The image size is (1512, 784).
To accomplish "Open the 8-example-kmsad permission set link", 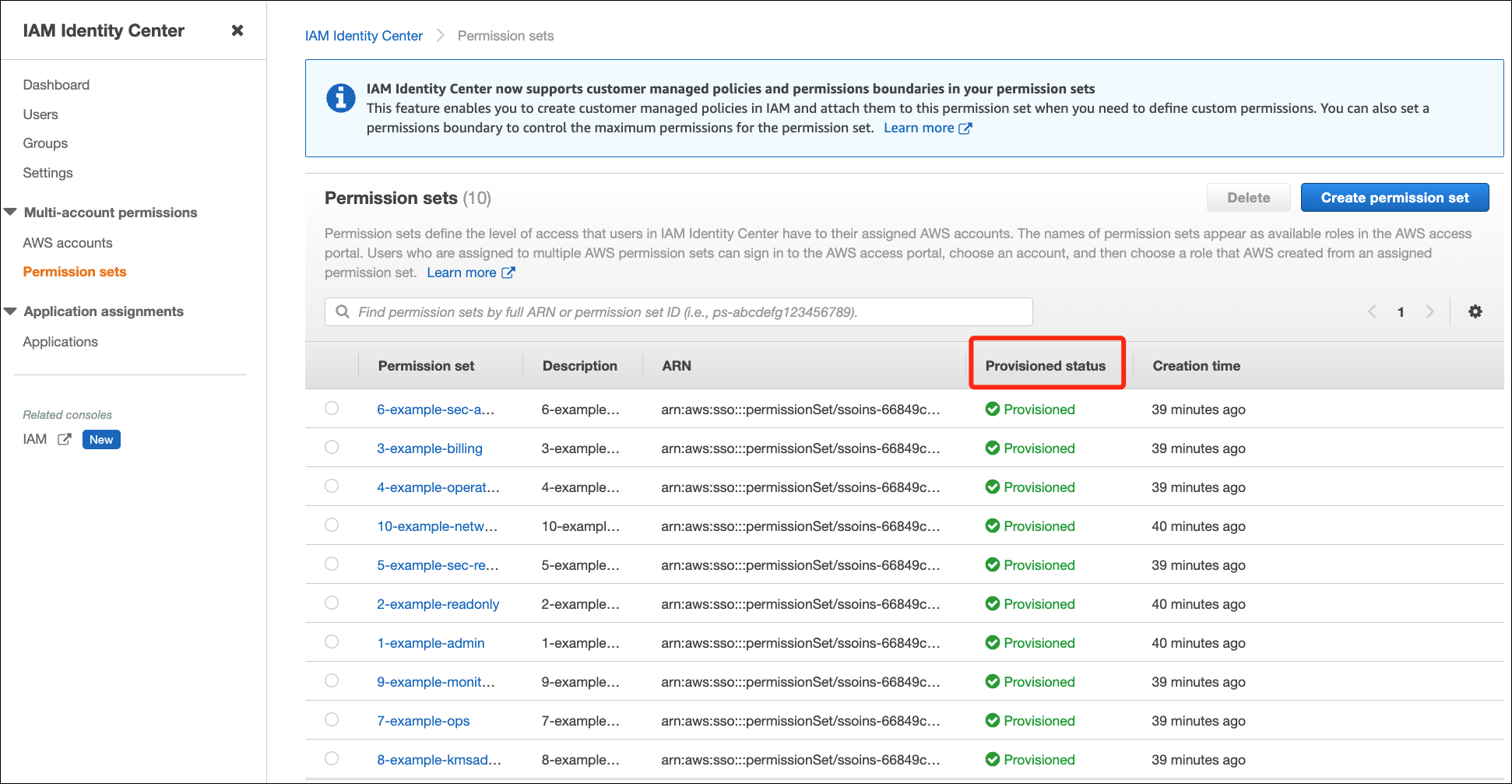I will (x=439, y=760).
